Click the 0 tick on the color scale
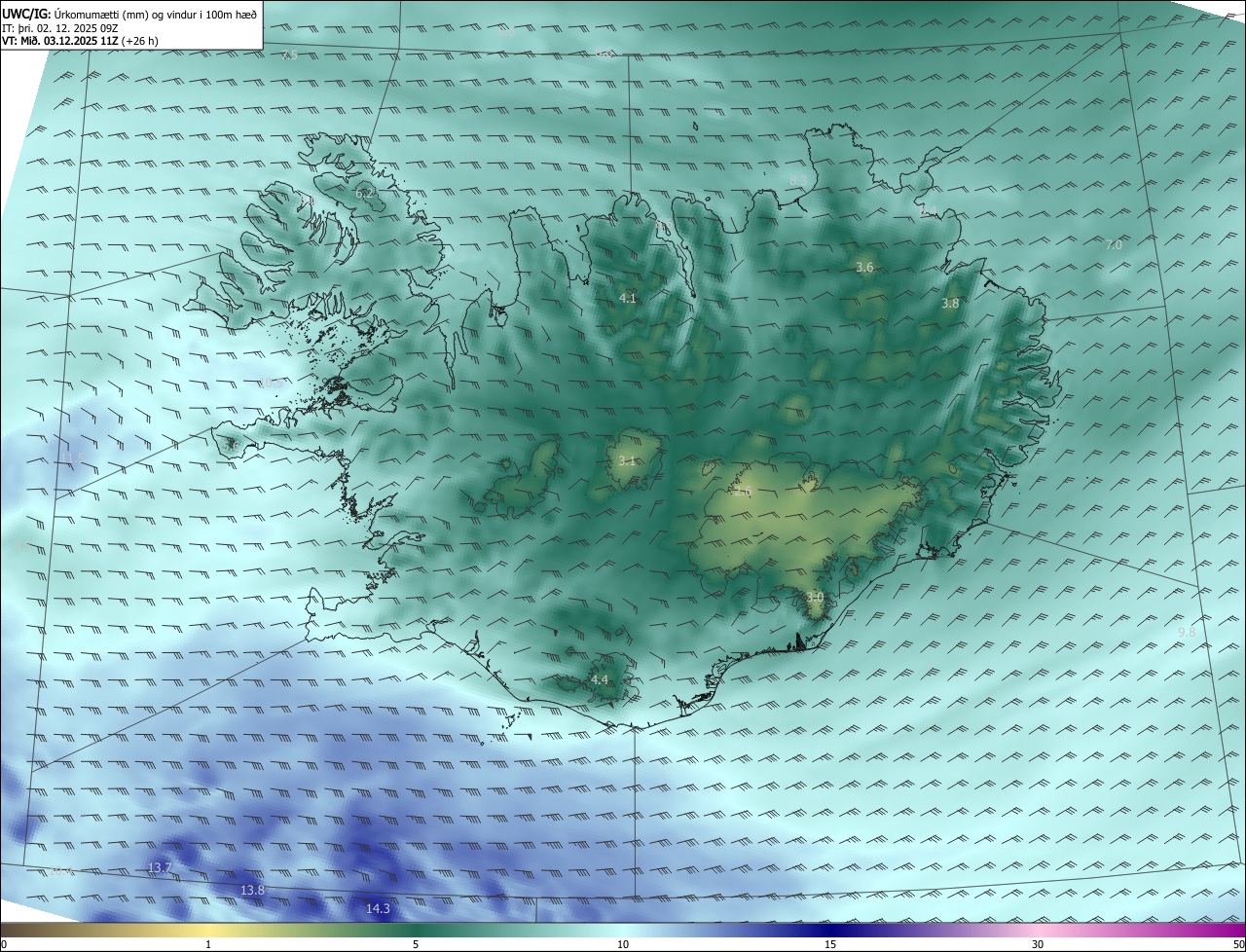 coord(4,944)
